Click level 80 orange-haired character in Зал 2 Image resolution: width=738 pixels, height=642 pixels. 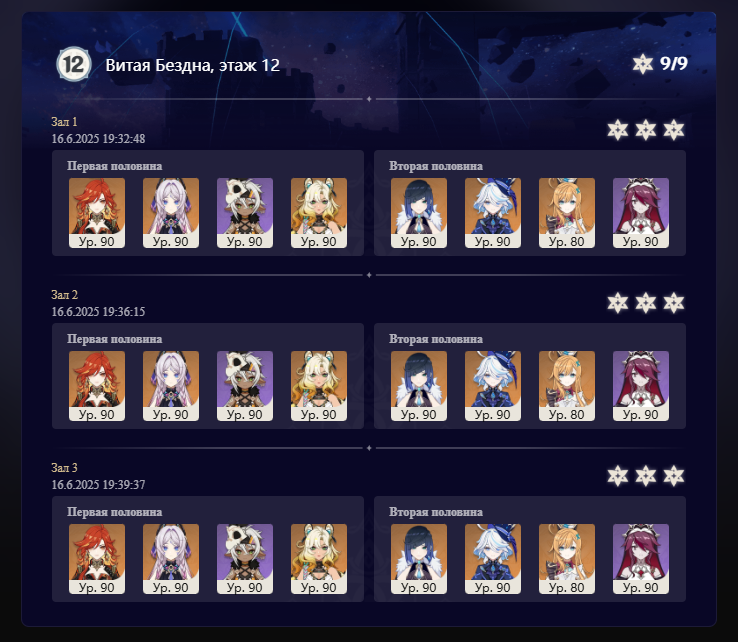pos(567,386)
